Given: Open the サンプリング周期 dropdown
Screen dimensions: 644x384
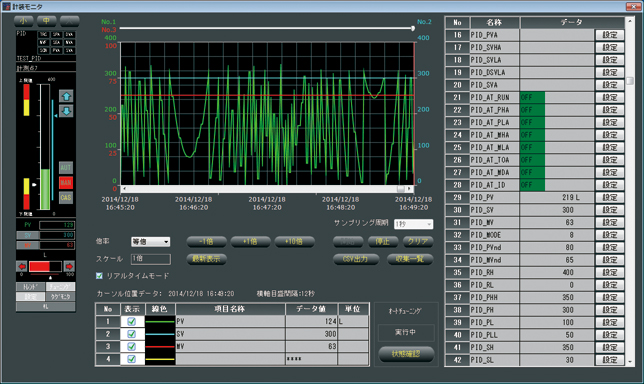Looking at the screenshot, I should coord(413,224).
